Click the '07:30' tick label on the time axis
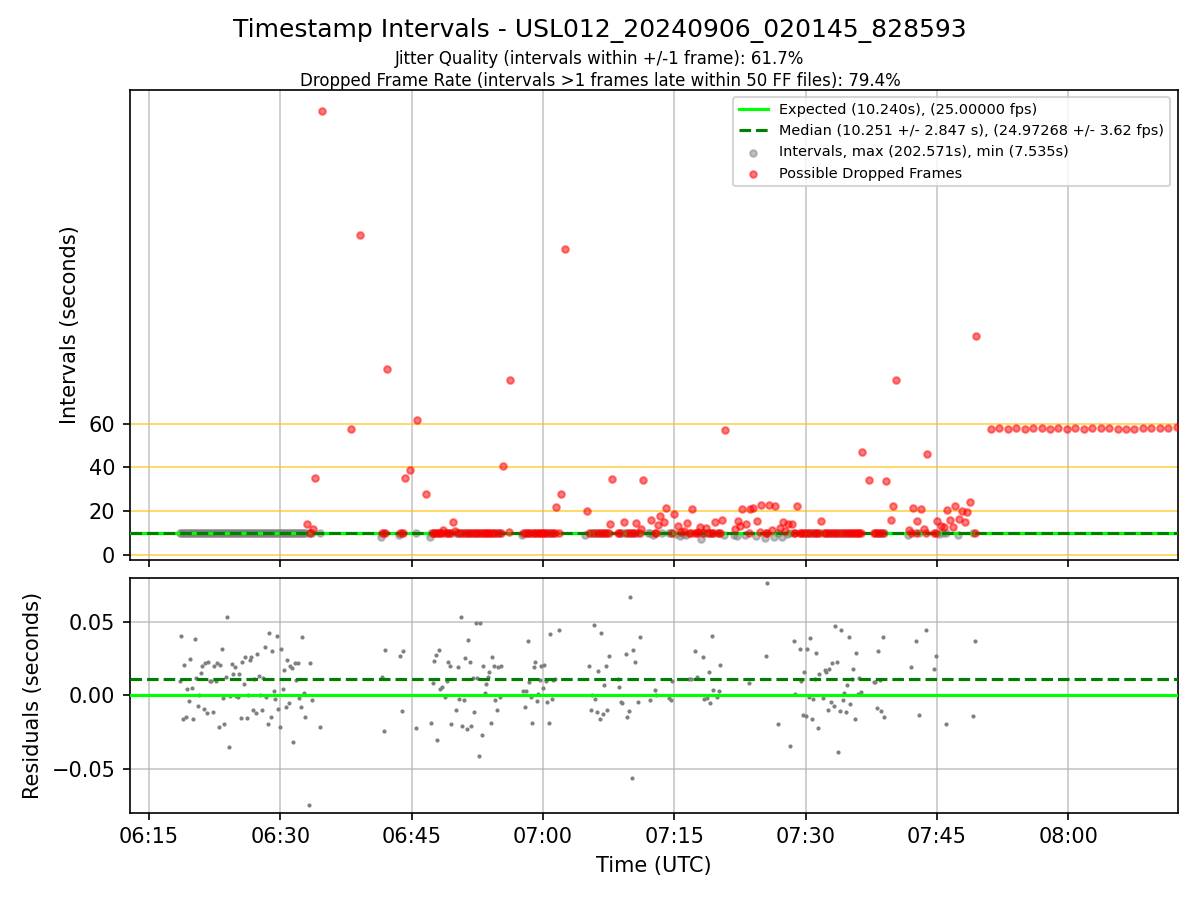 pyautogui.click(x=805, y=834)
